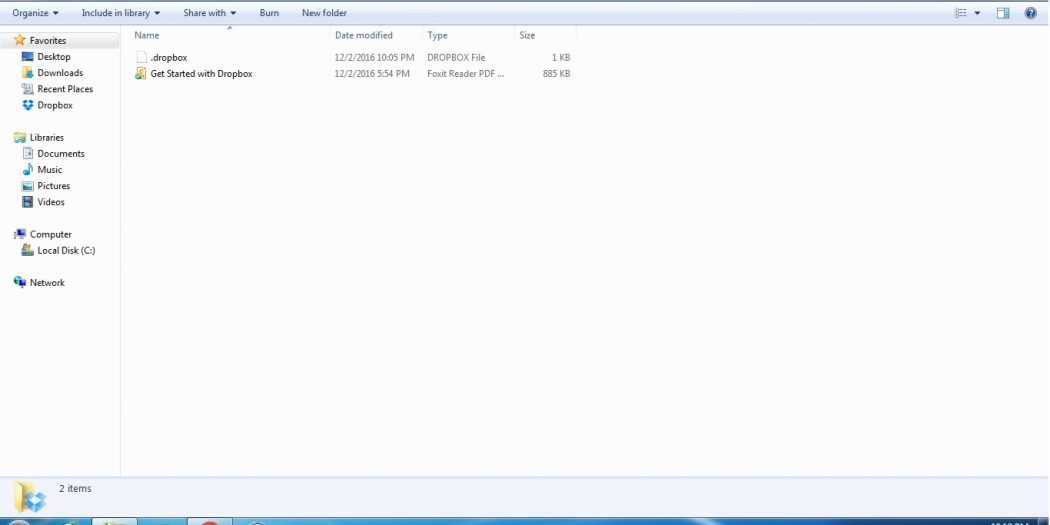The height and width of the screenshot is (525, 1050).
Task: Sort by the Date modified column
Action: point(364,35)
